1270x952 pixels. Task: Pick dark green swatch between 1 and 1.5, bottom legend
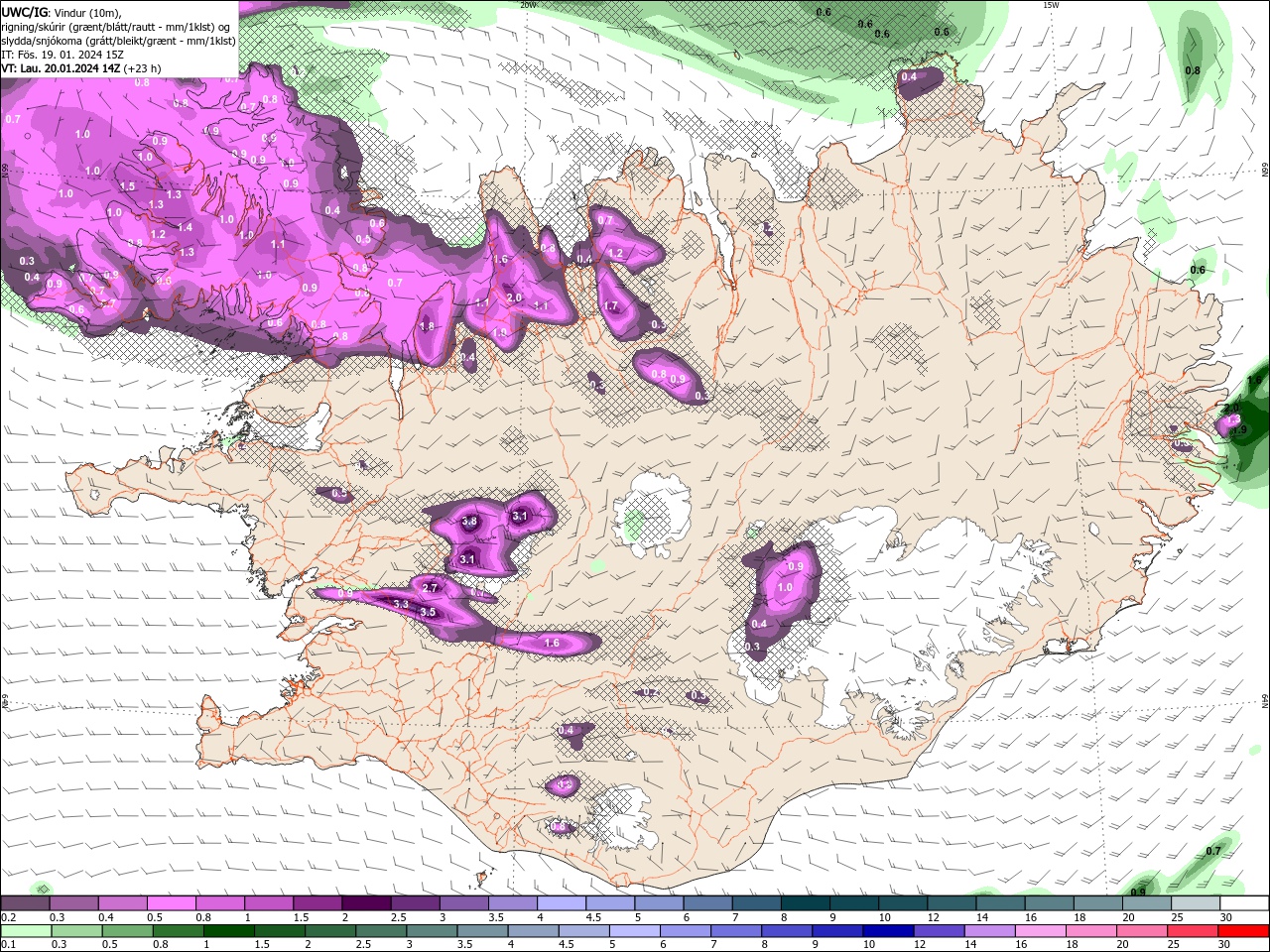pyautogui.click(x=228, y=931)
